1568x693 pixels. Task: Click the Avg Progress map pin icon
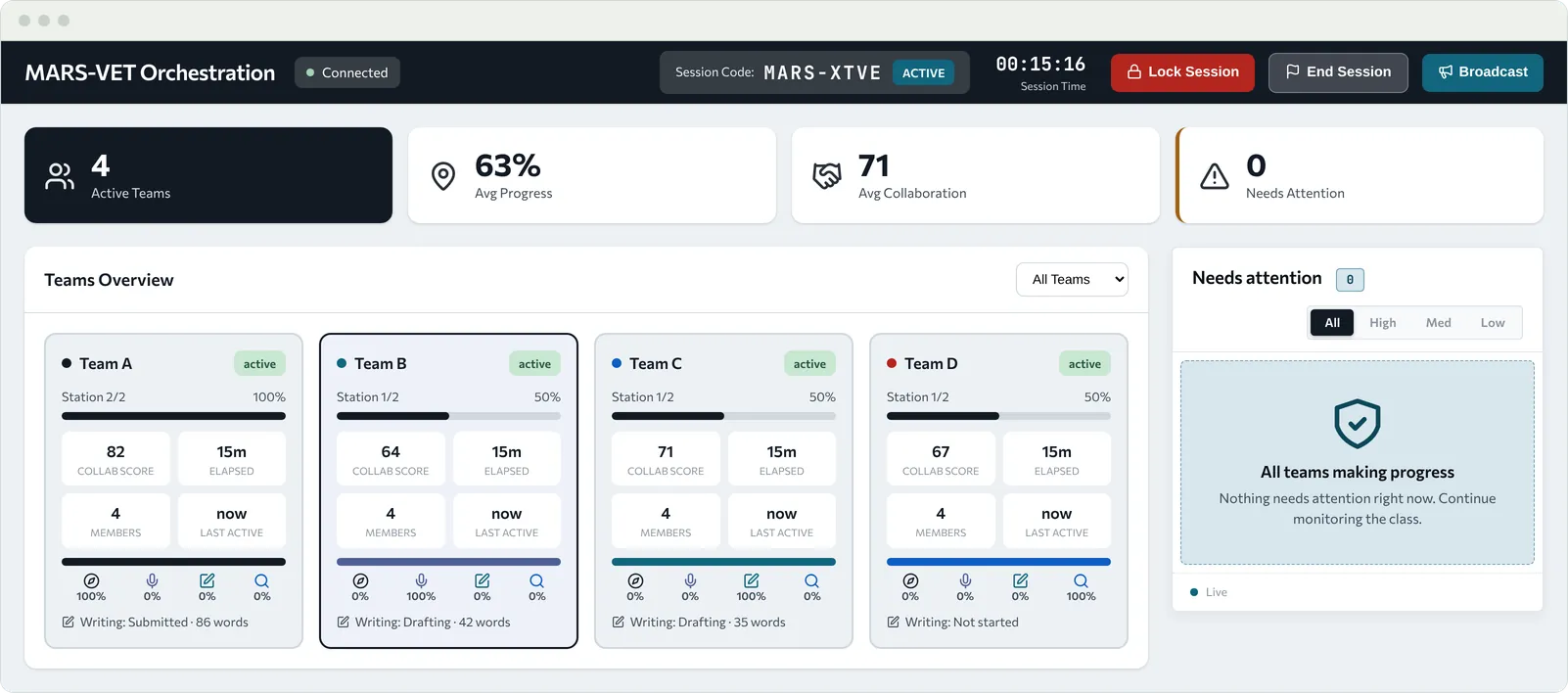pos(443,175)
